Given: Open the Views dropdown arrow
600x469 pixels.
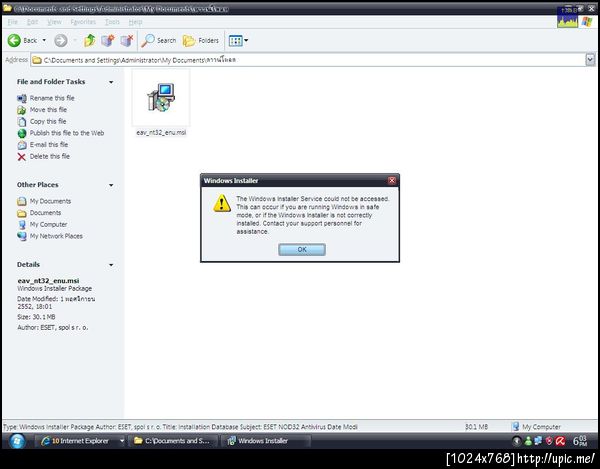Looking at the screenshot, I should click(246, 41).
